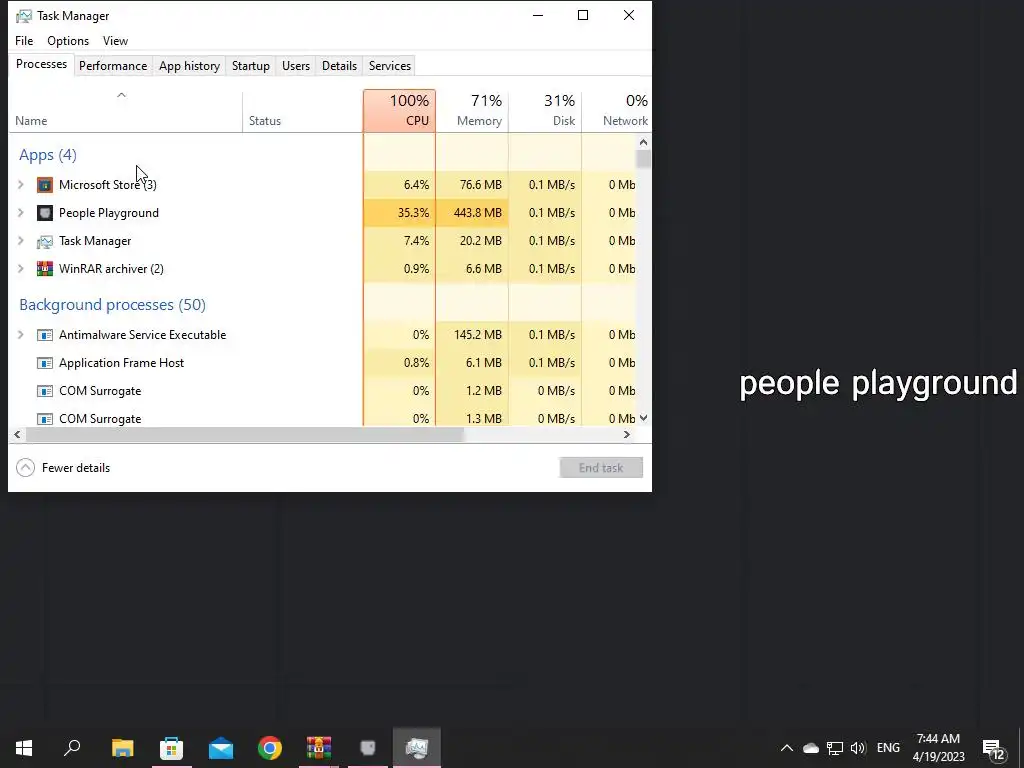Sort by the Name column header
The height and width of the screenshot is (768, 1024).
point(125,110)
